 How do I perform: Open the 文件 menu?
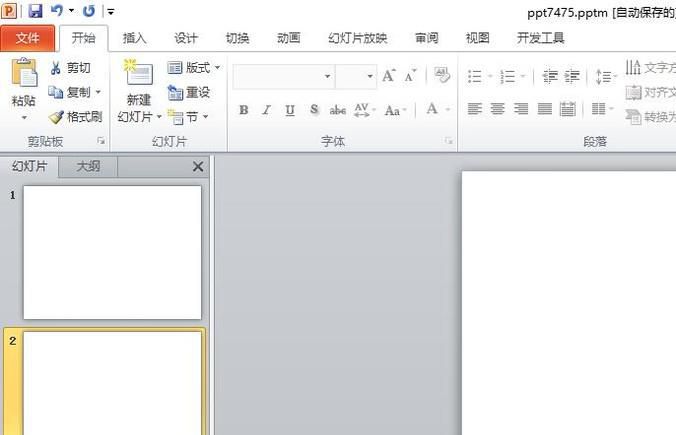tap(28, 38)
